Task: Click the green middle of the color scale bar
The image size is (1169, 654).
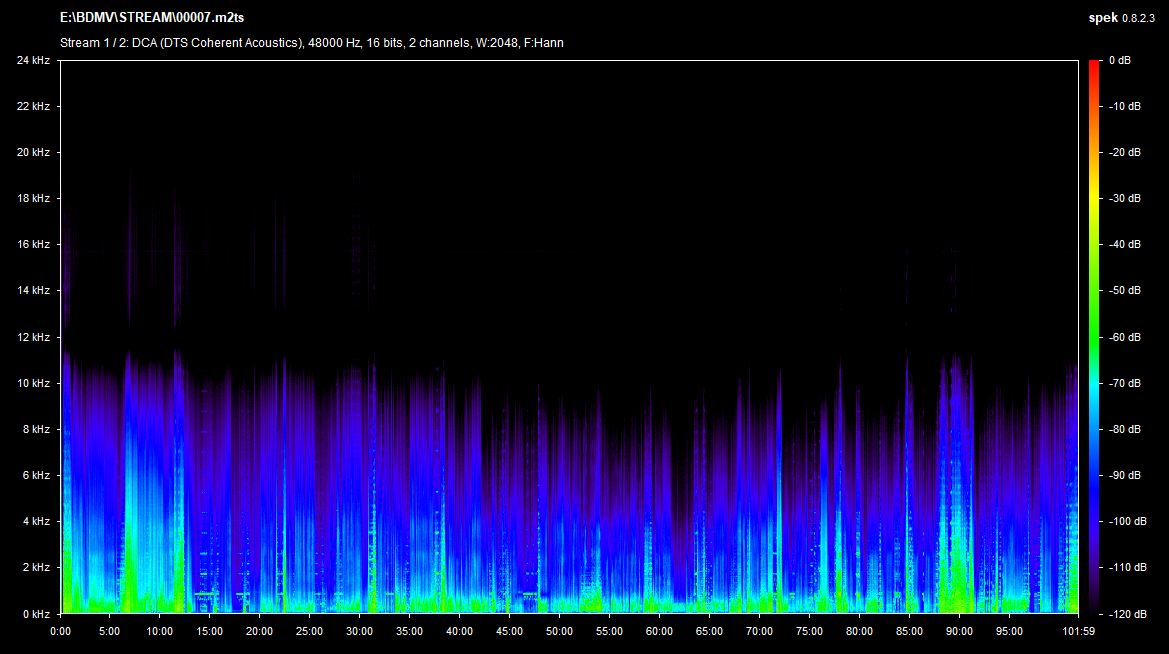Action: (1095, 320)
